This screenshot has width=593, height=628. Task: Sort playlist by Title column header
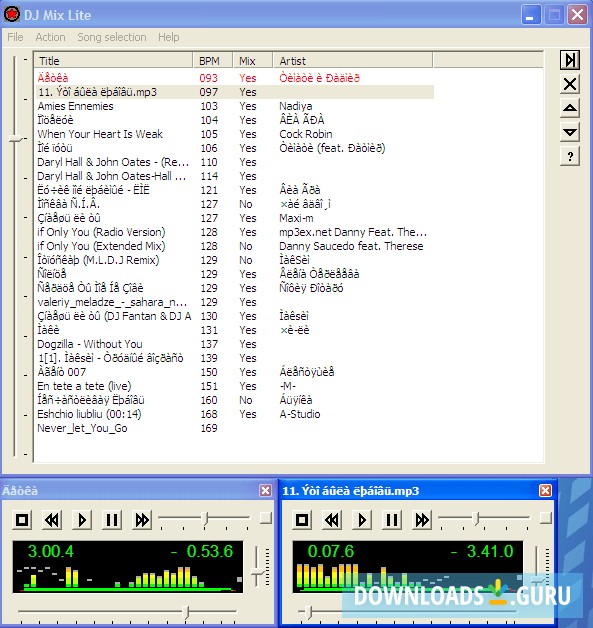[113, 61]
